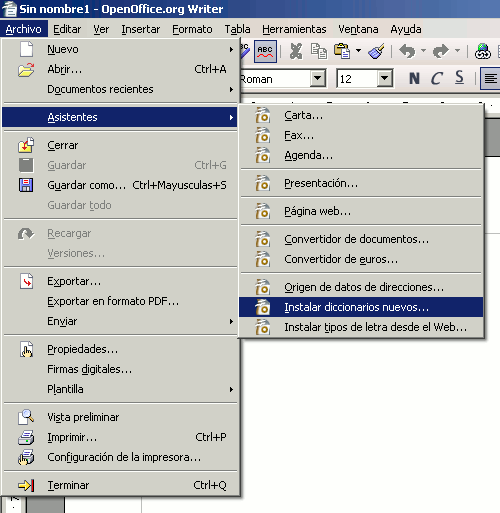Click the Cut scissors icon

click(296, 51)
